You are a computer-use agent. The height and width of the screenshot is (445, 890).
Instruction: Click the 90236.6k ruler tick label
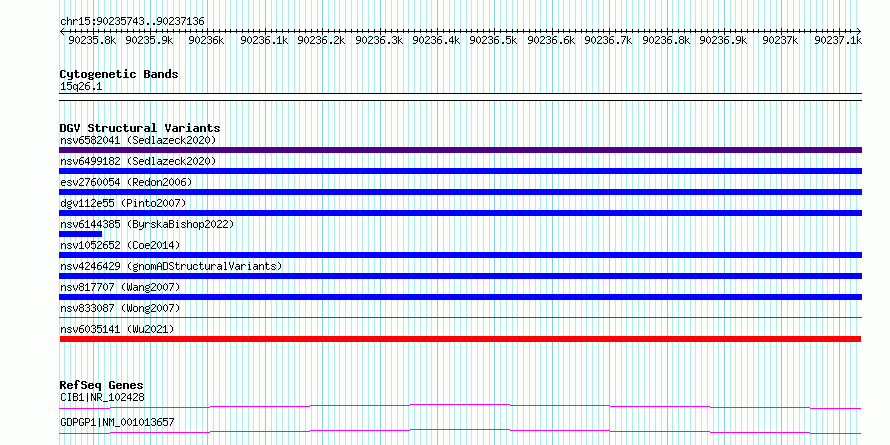tap(552, 41)
